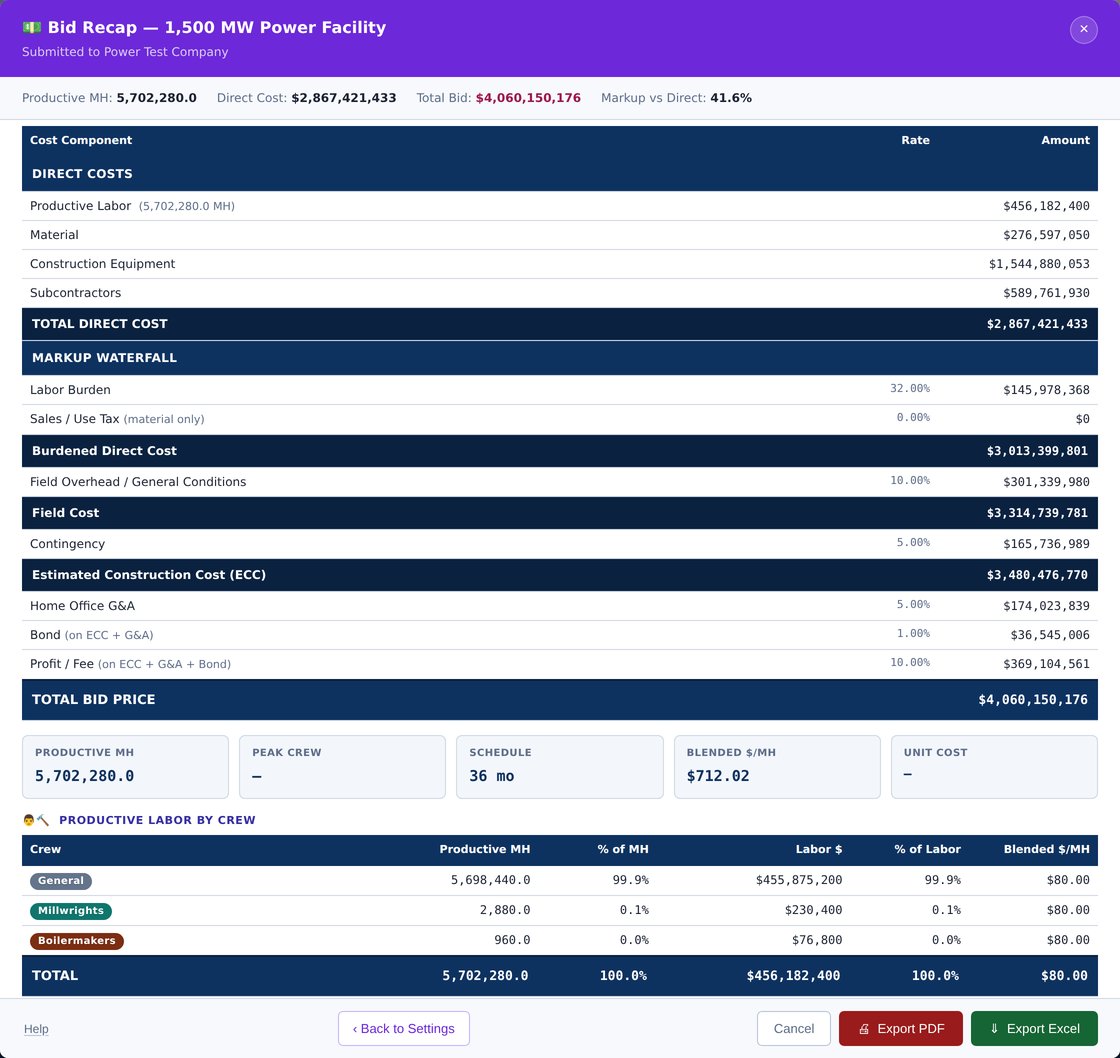The height and width of the screenshot is (1058, 1120).
Task: Click the worker and hammer crew icon
Action: (36, 820)
